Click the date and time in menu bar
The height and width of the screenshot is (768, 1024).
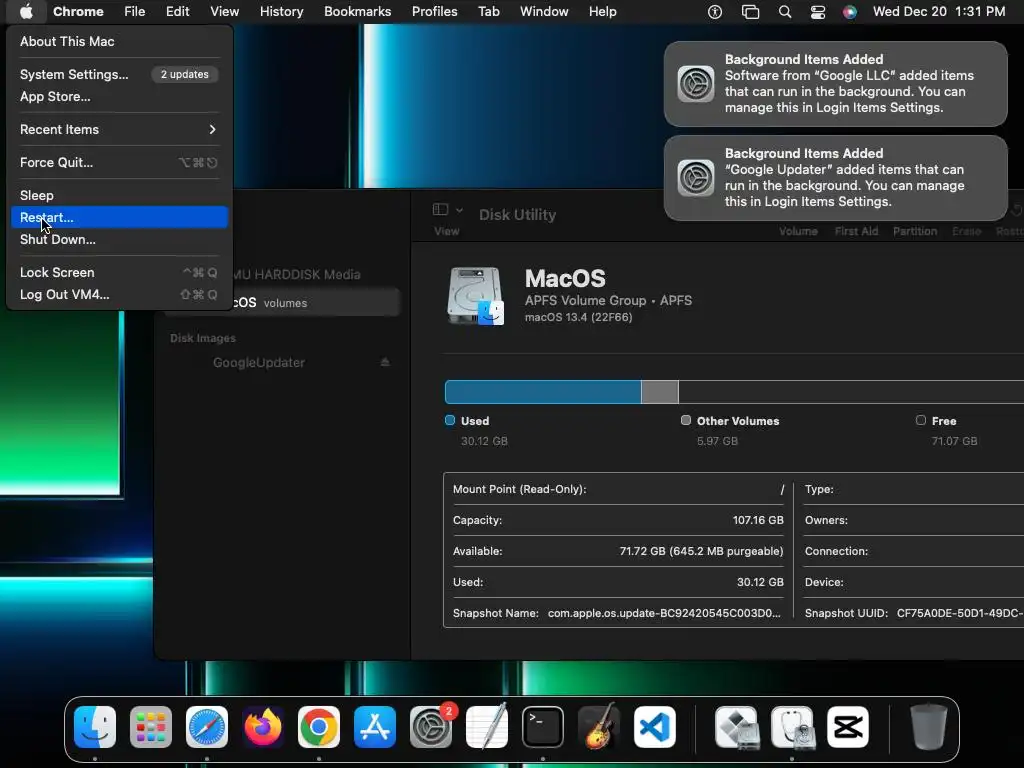[x=939, y=12]
